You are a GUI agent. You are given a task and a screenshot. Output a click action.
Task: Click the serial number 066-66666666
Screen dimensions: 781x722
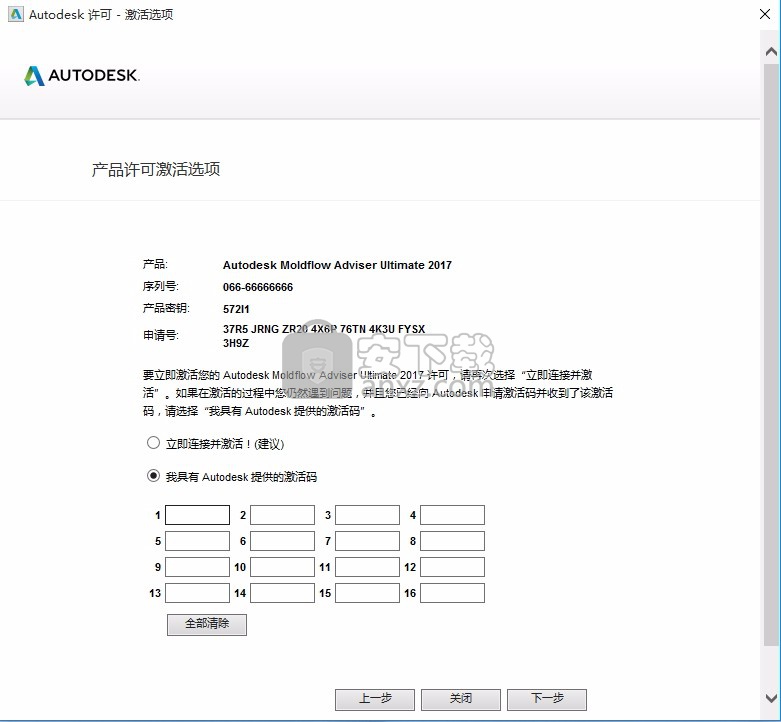(x=258, y=287)
